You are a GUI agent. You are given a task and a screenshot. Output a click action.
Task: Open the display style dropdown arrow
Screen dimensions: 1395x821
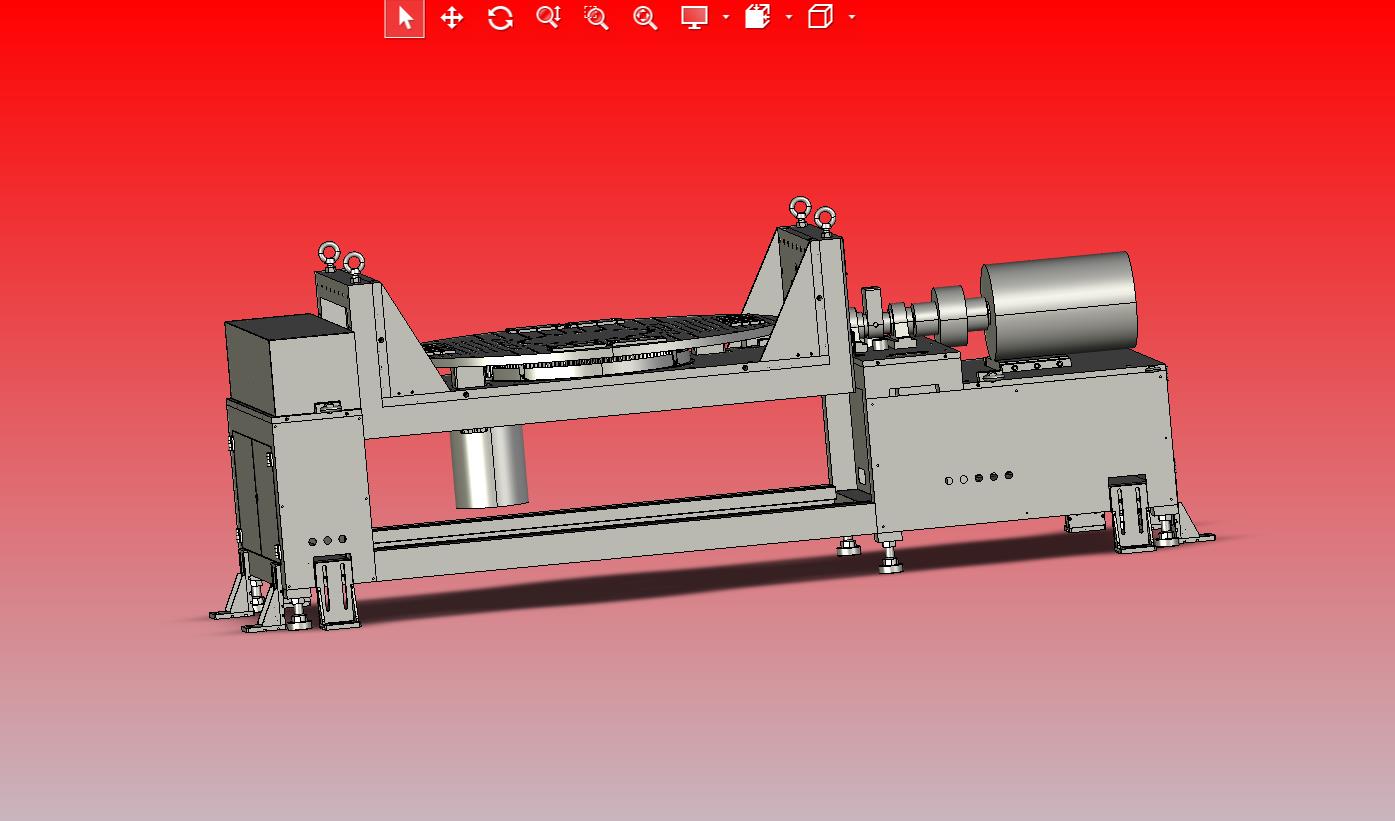(x=725, y=17)
